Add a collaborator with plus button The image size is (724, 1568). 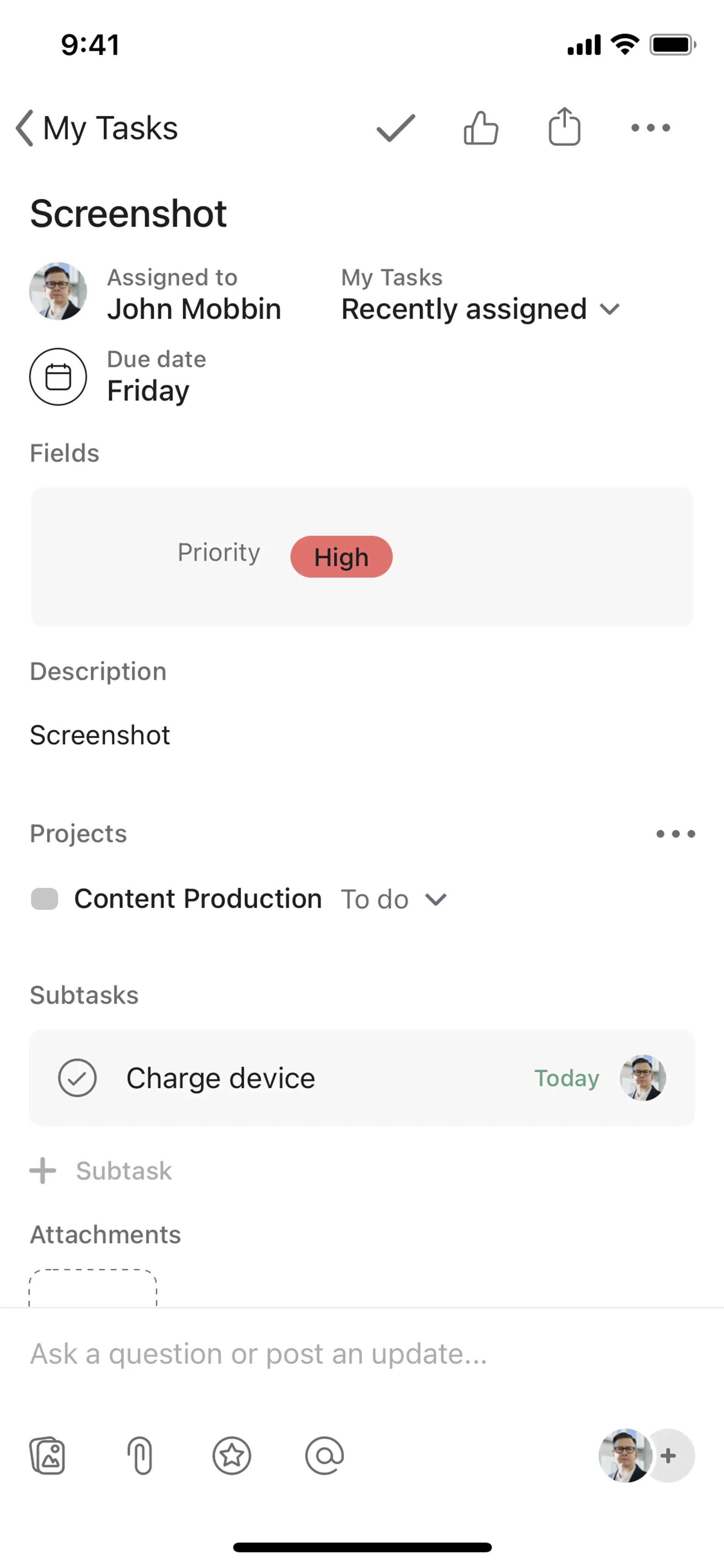pos(669,1455)
